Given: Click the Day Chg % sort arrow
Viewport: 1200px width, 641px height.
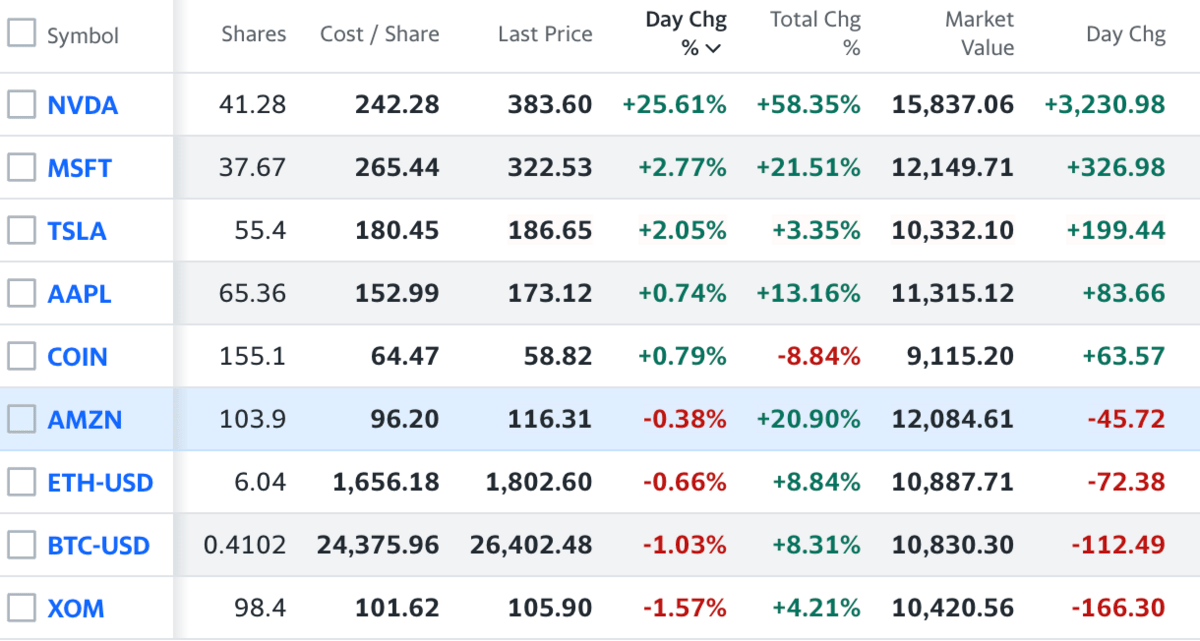Looking at the screenshot, I should pyautogui.click(x=713, y=48).
